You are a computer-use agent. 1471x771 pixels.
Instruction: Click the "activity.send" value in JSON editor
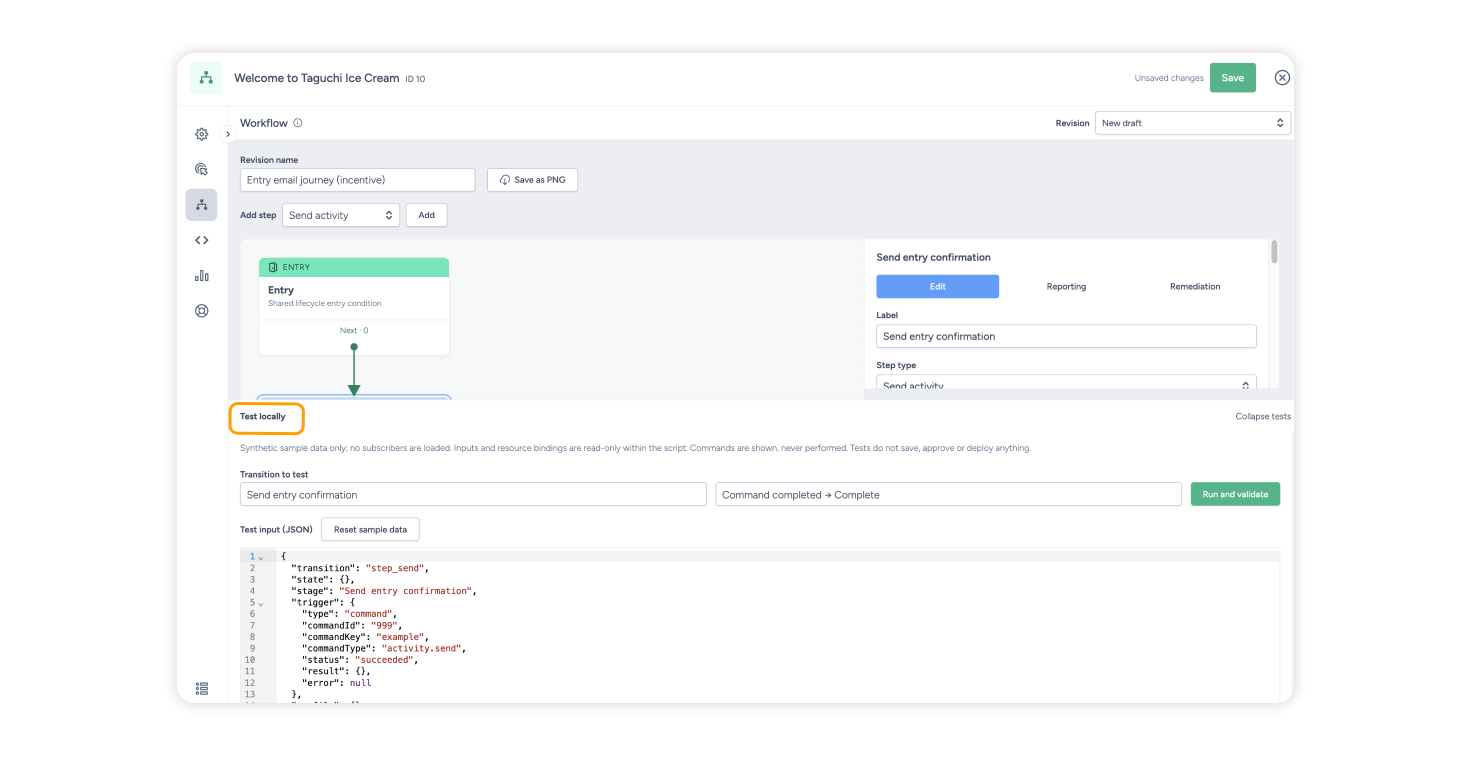[423, 648]
